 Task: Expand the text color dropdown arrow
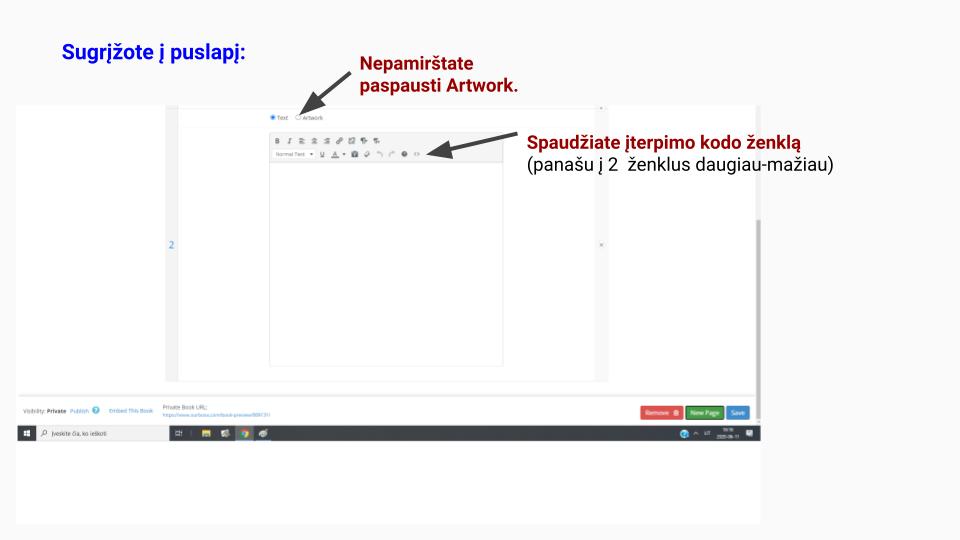[343, 154]
